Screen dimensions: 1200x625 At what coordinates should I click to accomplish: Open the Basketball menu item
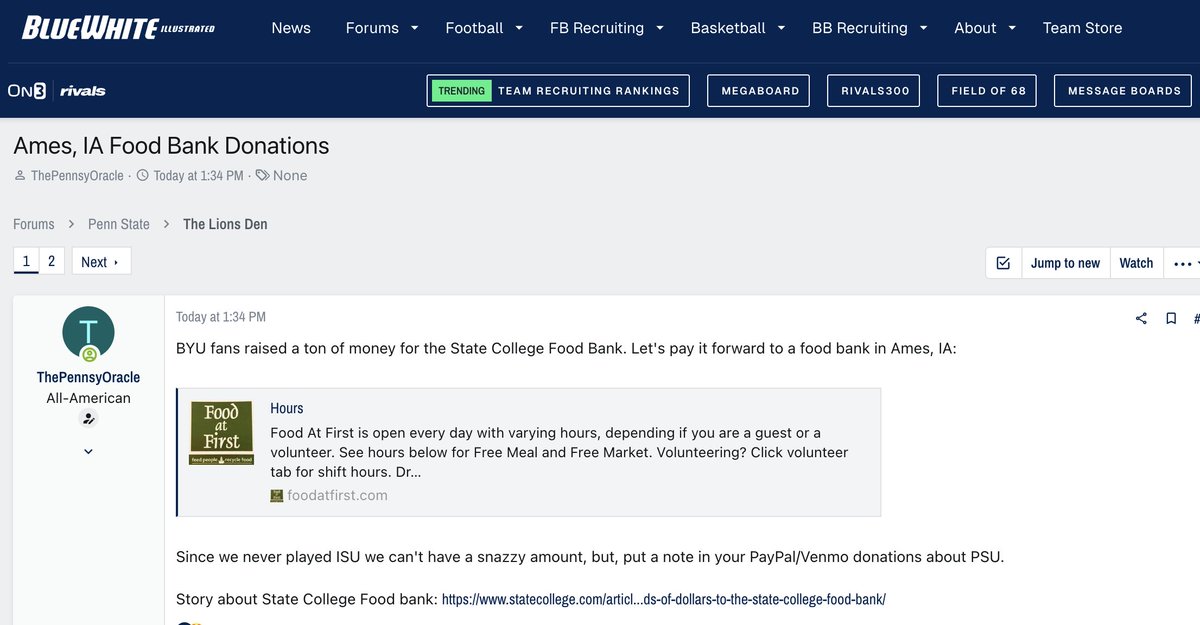point(728,28)
